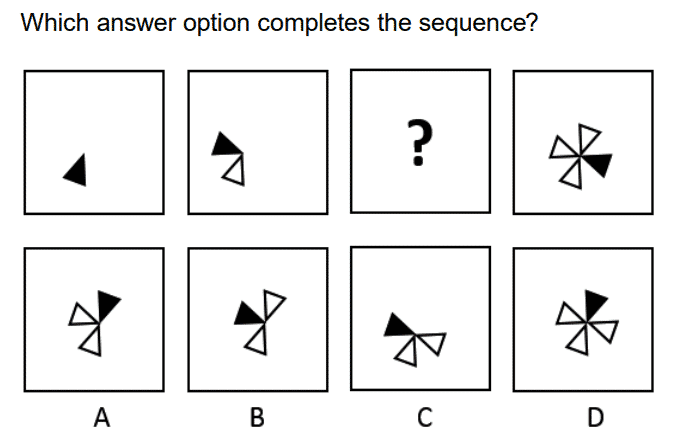Click the letter B label
The height and width of the screenshot is (444, 690).
click(257, 418)
